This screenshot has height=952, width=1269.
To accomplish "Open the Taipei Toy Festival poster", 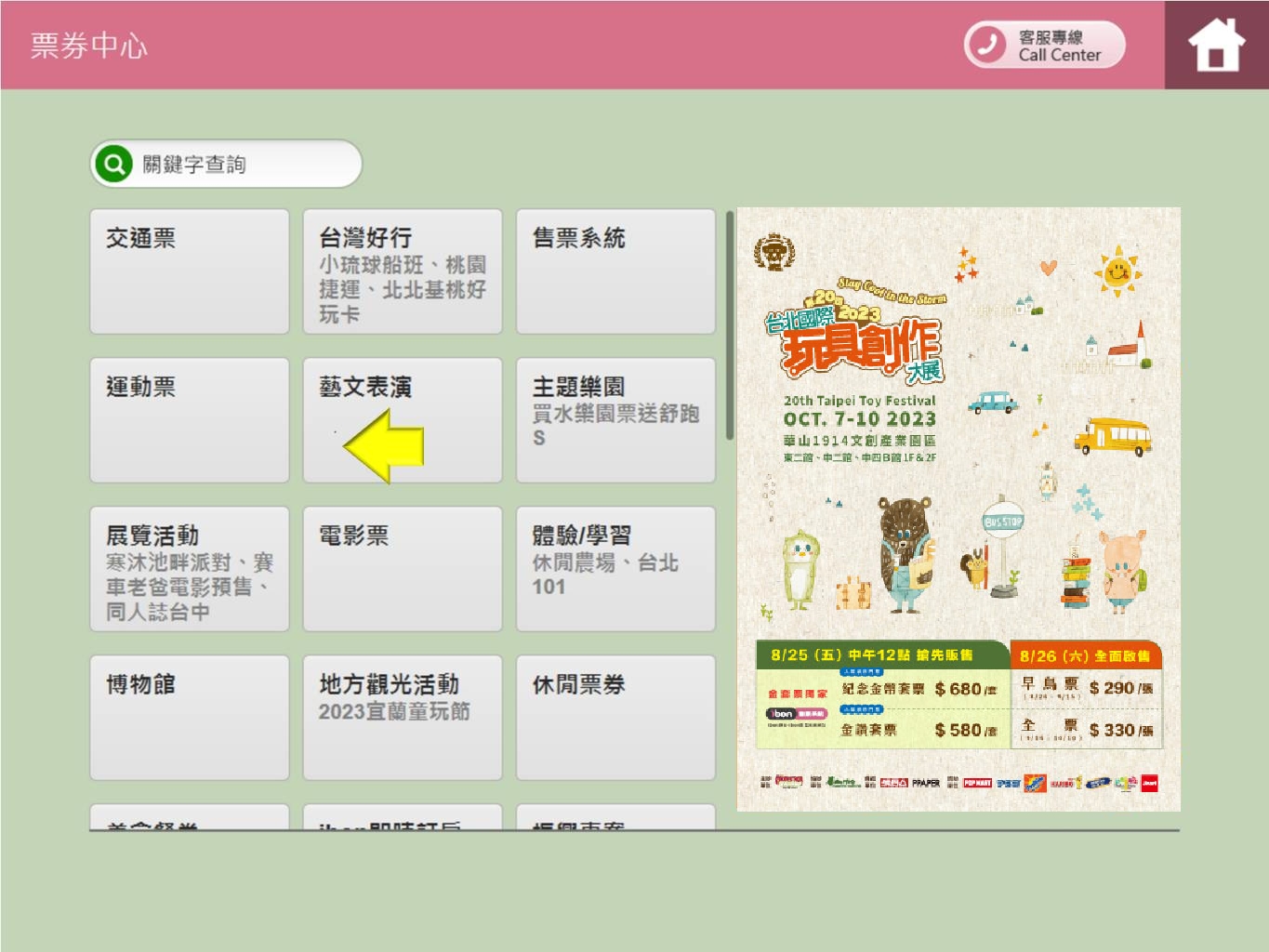I will tap(958, 509).
